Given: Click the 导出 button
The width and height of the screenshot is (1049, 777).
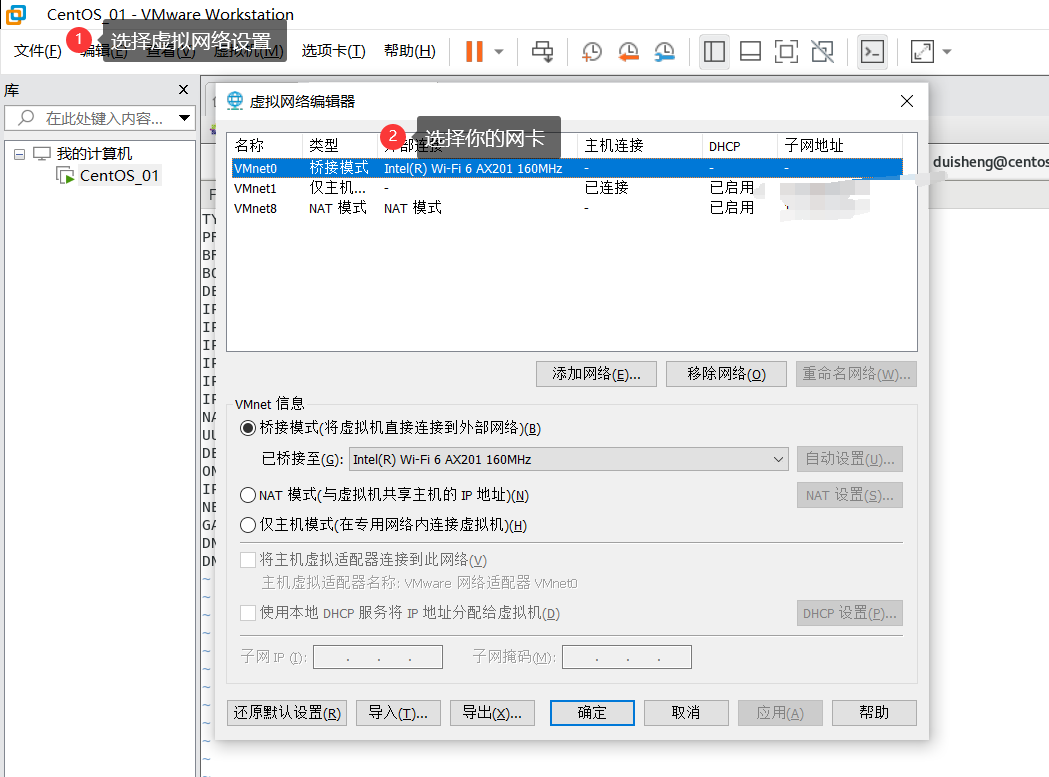Looking at the screenshot, I should 492,713.
